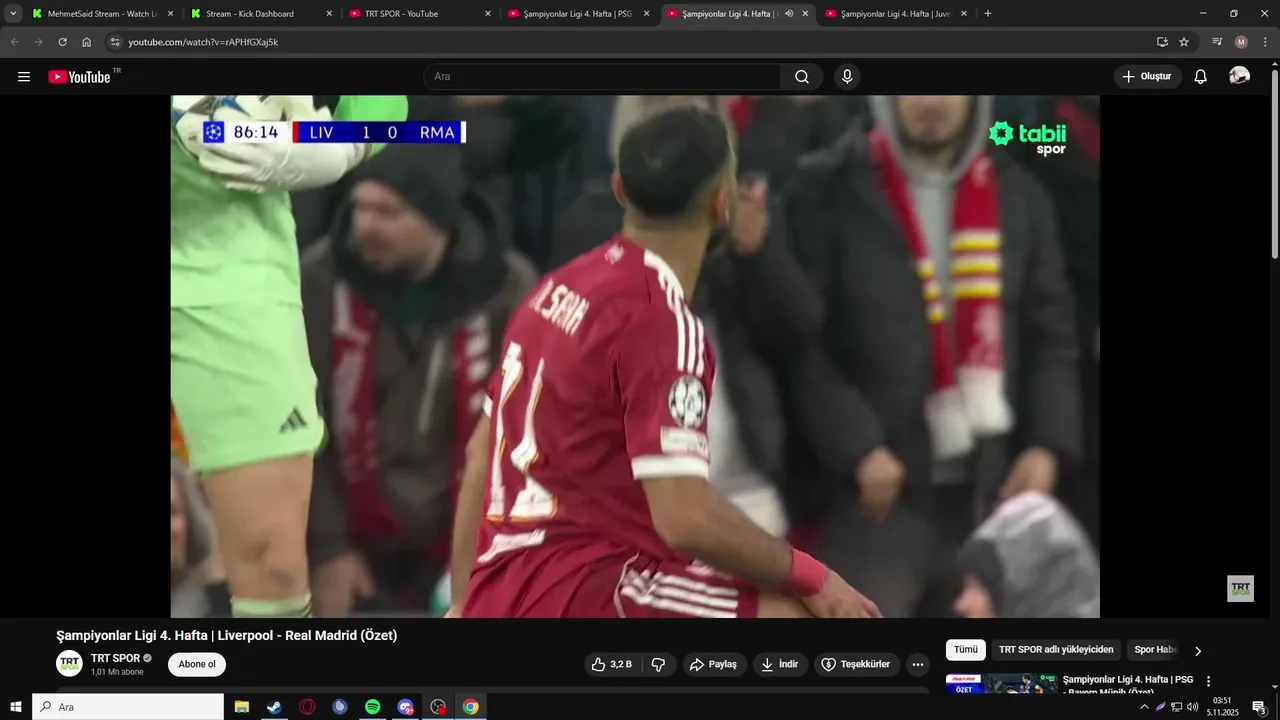View site information icon in address bar
This screenshot has height=720, width=1280.
tap(115, 42)
